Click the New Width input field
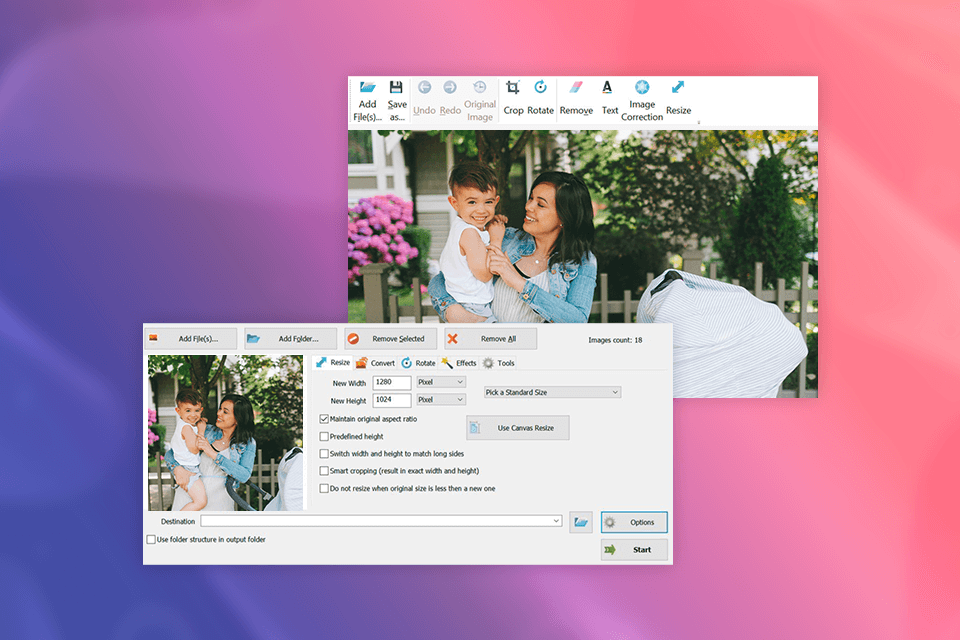The image size is (960, 640). pos(392,383)
